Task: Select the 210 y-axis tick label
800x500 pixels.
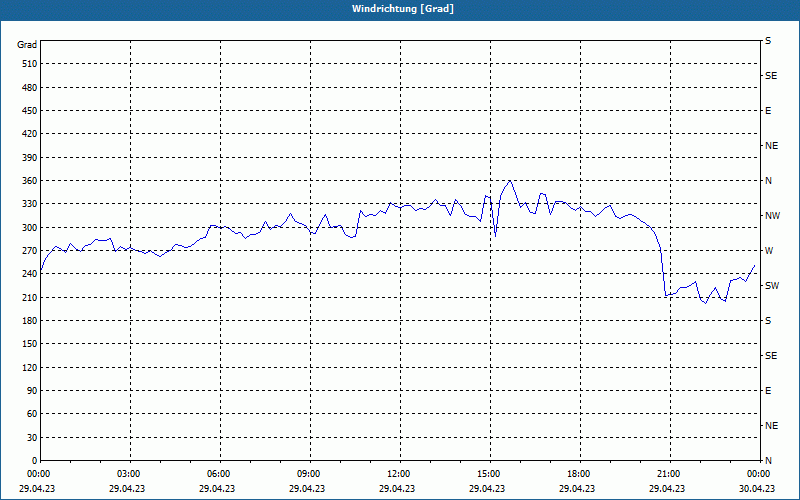Action: (x=30, y=297)
